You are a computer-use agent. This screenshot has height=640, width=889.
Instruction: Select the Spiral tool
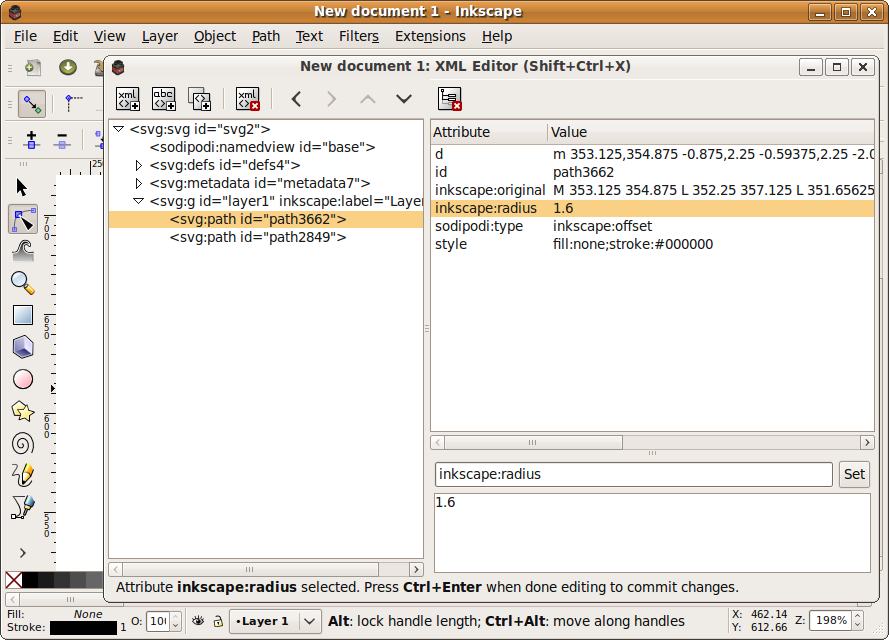coord(23,443)
